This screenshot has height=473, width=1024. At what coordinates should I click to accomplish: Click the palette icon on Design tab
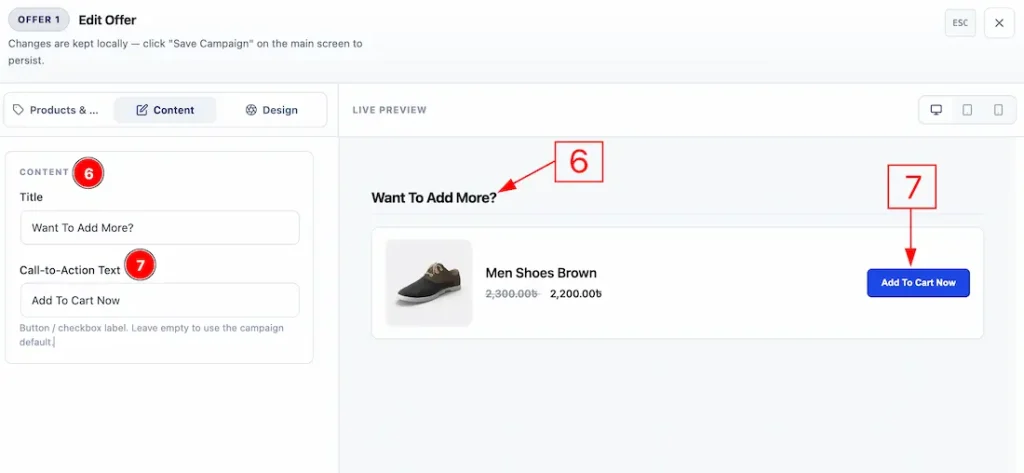(251, 110)
